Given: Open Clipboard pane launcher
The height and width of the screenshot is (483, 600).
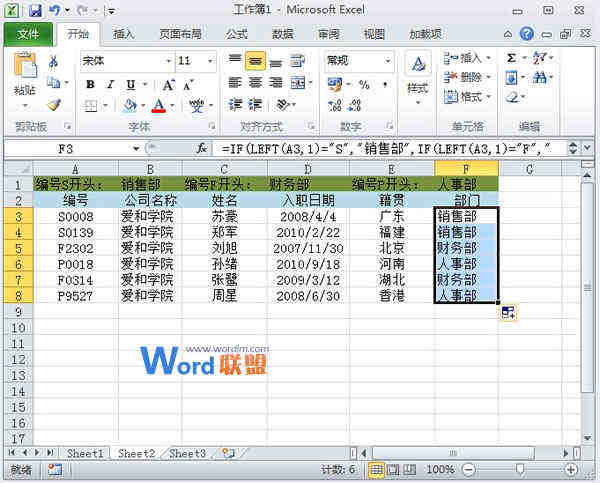Looking at the screenshot, I should pos(67,126).
